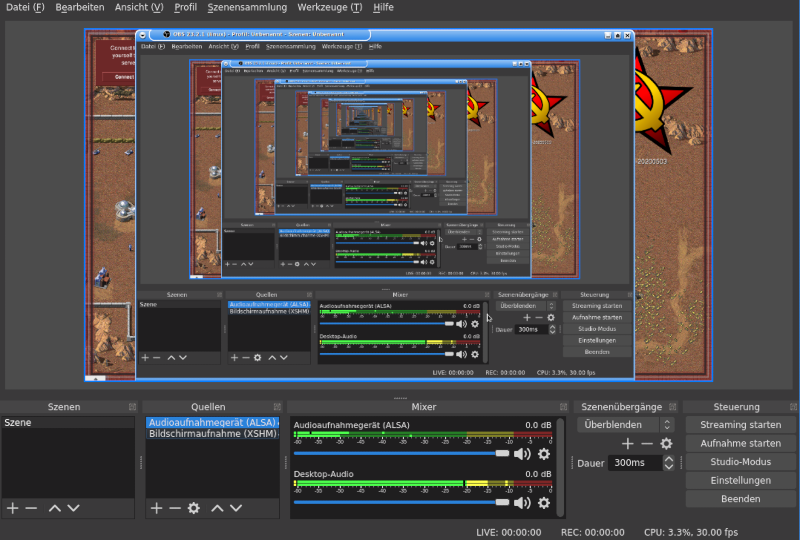Screen dimensions: 800x540
Task: Open properties gear of selected source
Action: [193, 508]
